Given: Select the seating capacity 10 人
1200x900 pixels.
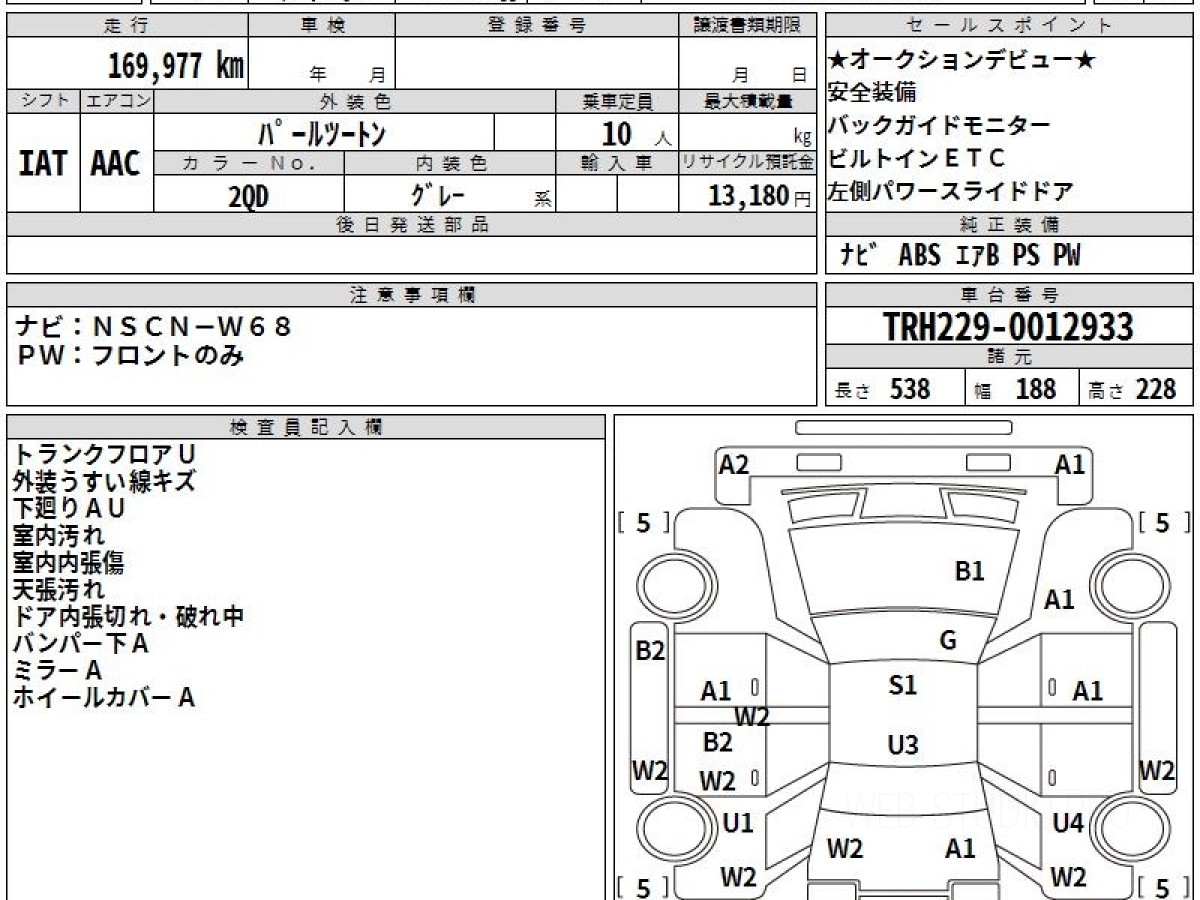Looking at the screenshot, I should click(x=636, y=133).
